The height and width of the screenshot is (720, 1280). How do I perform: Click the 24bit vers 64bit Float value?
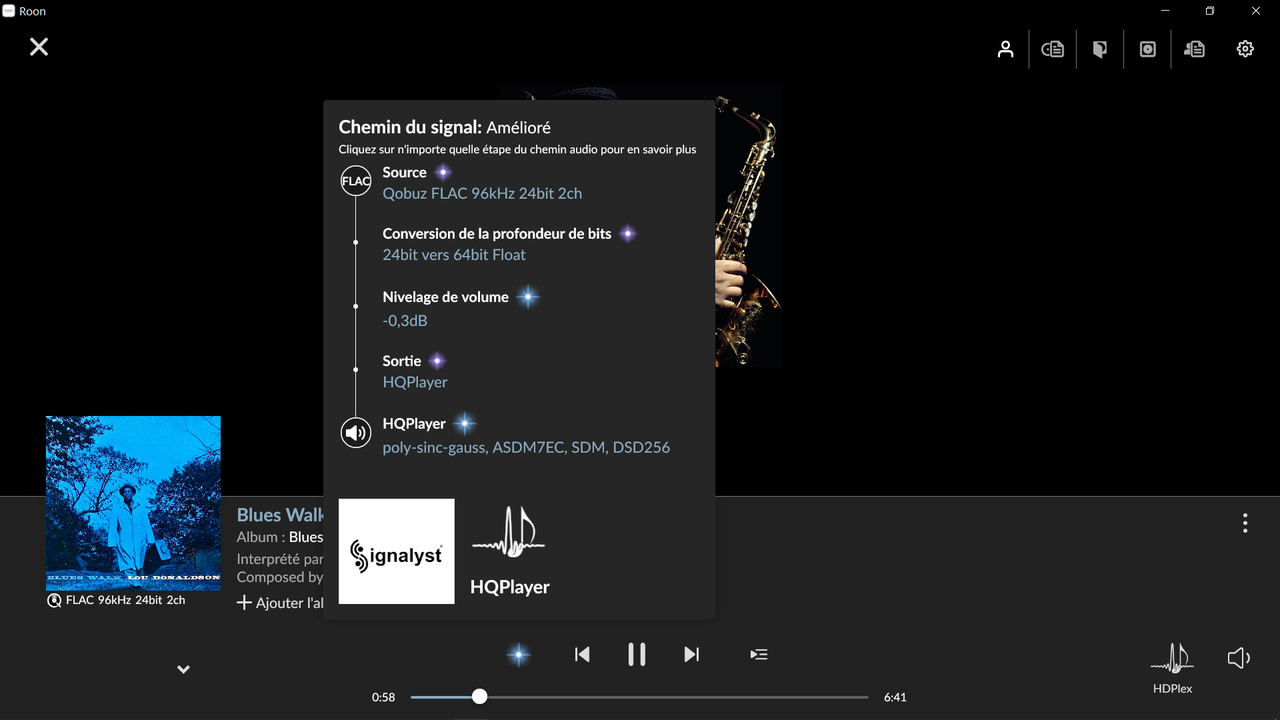[454, 255]
